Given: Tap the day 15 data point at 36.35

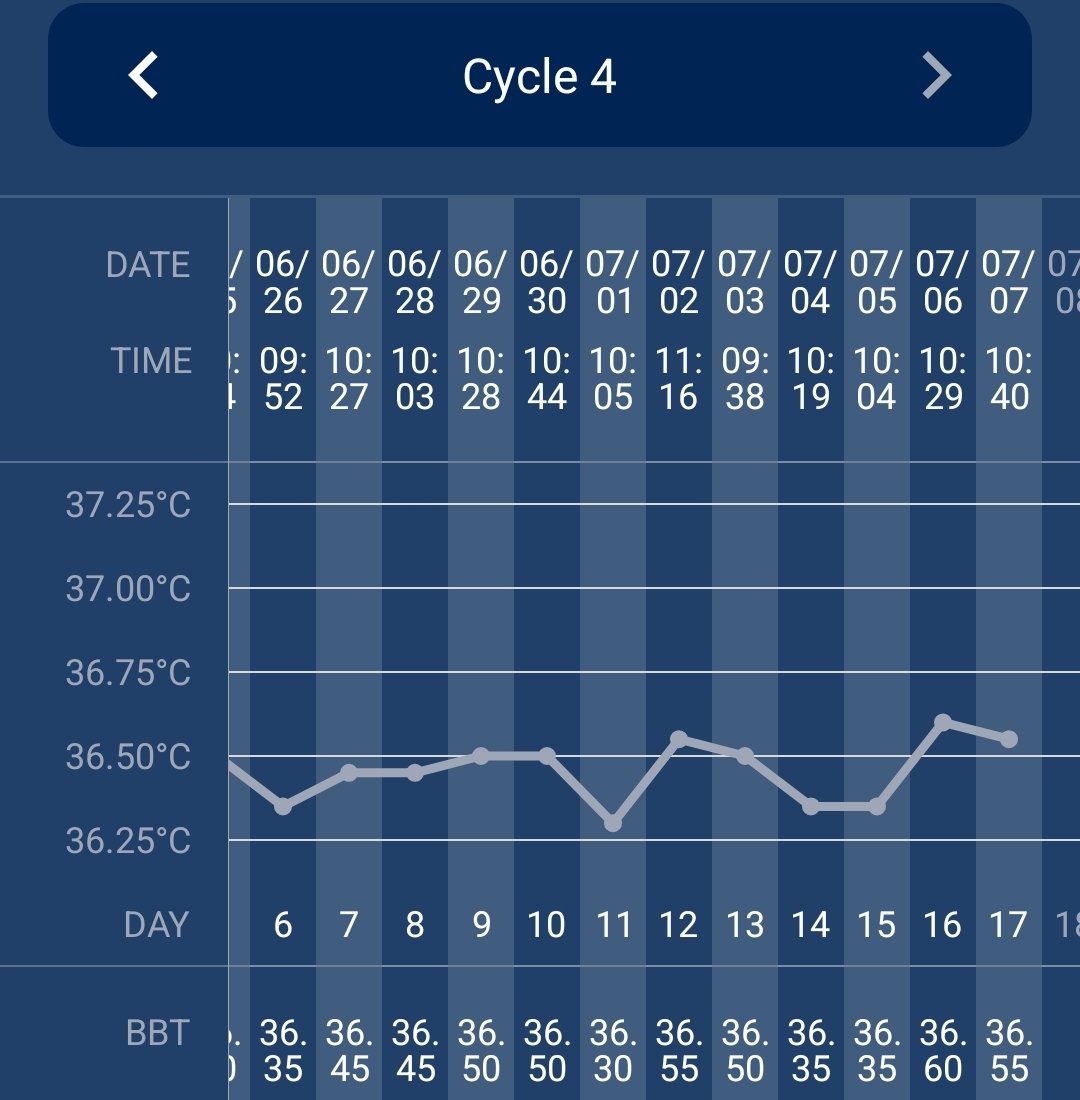Looking at the screenshot, I should pyautogui.click(x=877, y=806).
